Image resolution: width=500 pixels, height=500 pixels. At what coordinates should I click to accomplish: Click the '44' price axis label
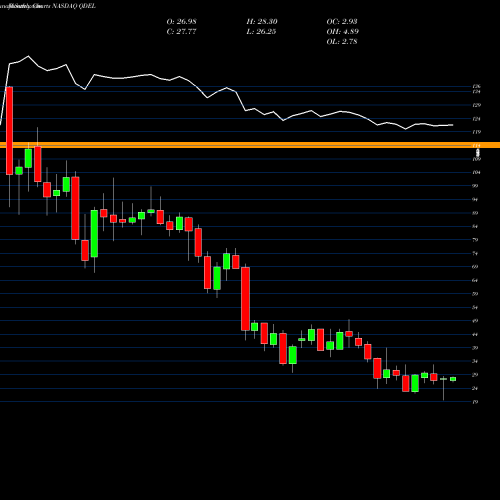475,335
